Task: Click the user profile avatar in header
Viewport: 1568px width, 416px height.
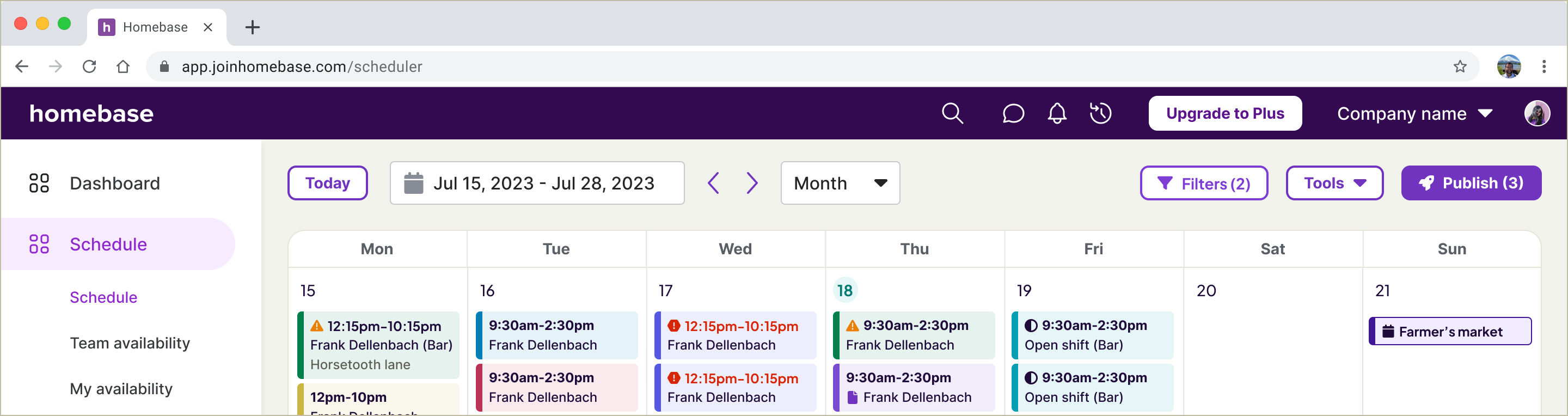Action: 1536,113
